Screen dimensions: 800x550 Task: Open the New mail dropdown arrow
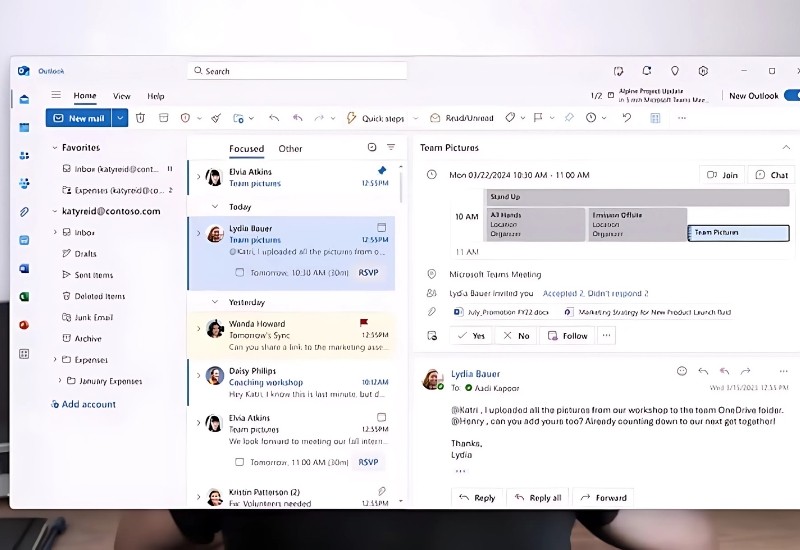point(120,118)
